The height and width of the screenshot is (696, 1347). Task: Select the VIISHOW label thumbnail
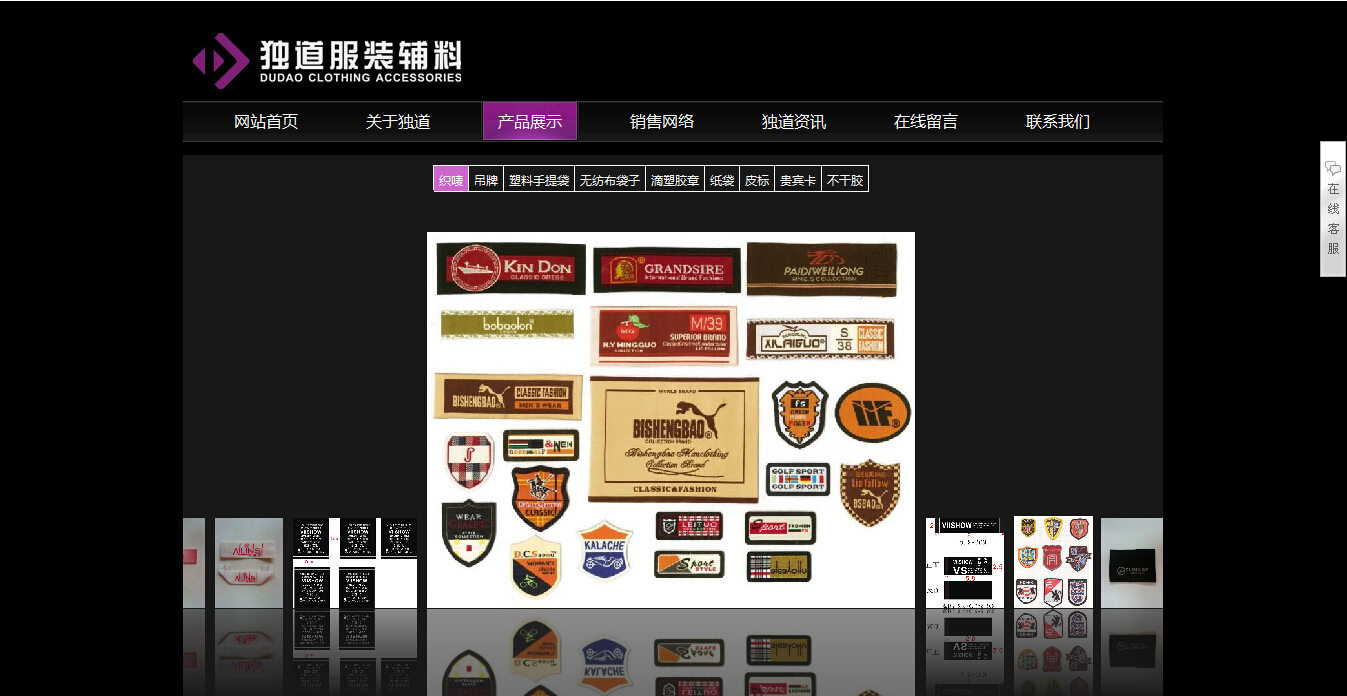965,563
